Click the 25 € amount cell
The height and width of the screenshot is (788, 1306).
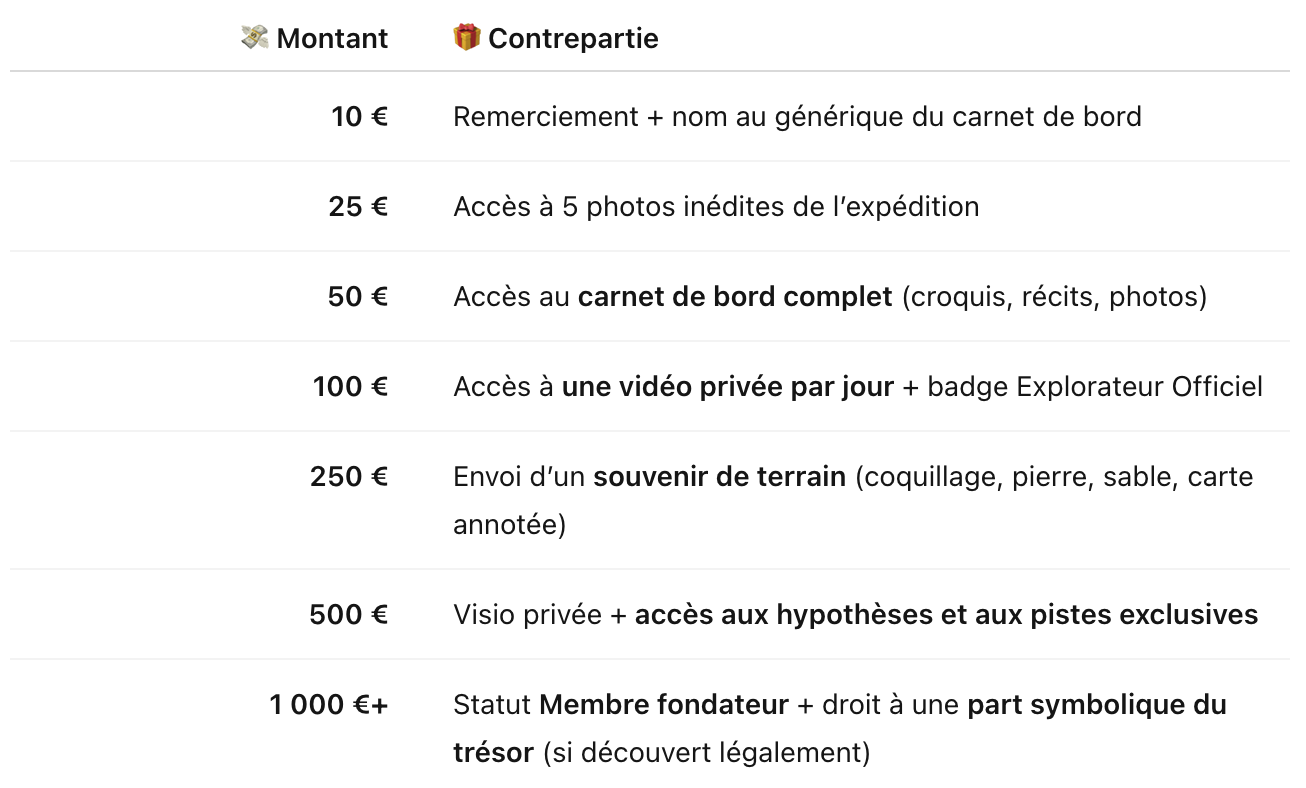(358, 207)
